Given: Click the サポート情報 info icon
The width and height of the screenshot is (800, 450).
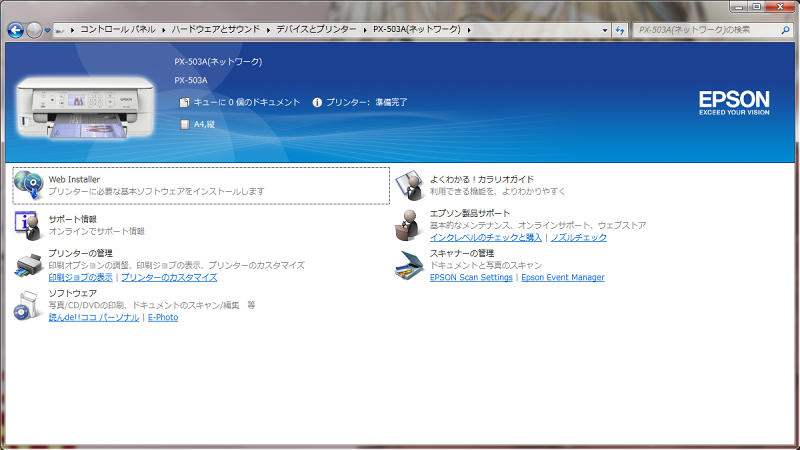Looking at the screenshot, I should click(28, 223).
